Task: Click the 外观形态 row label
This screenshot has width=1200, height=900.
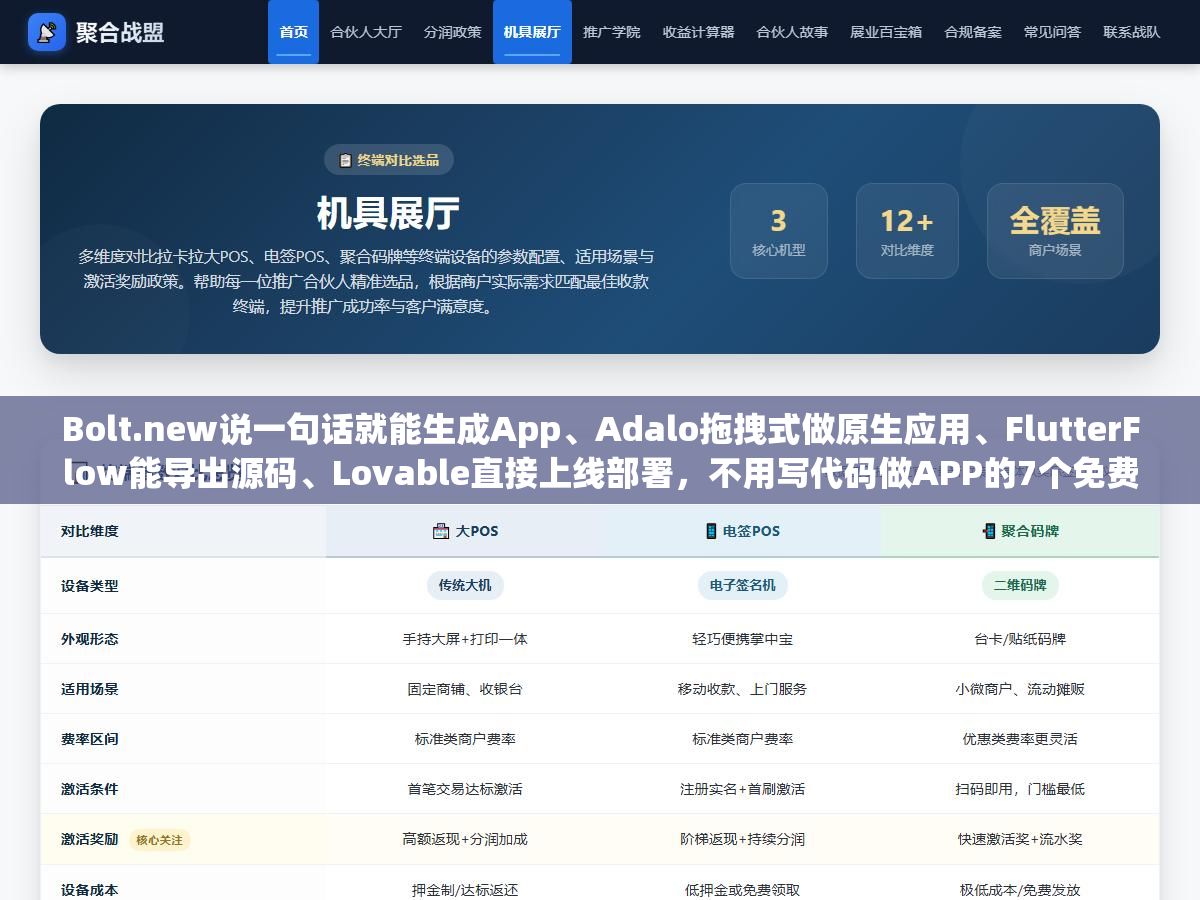Action: click(90, 639)
